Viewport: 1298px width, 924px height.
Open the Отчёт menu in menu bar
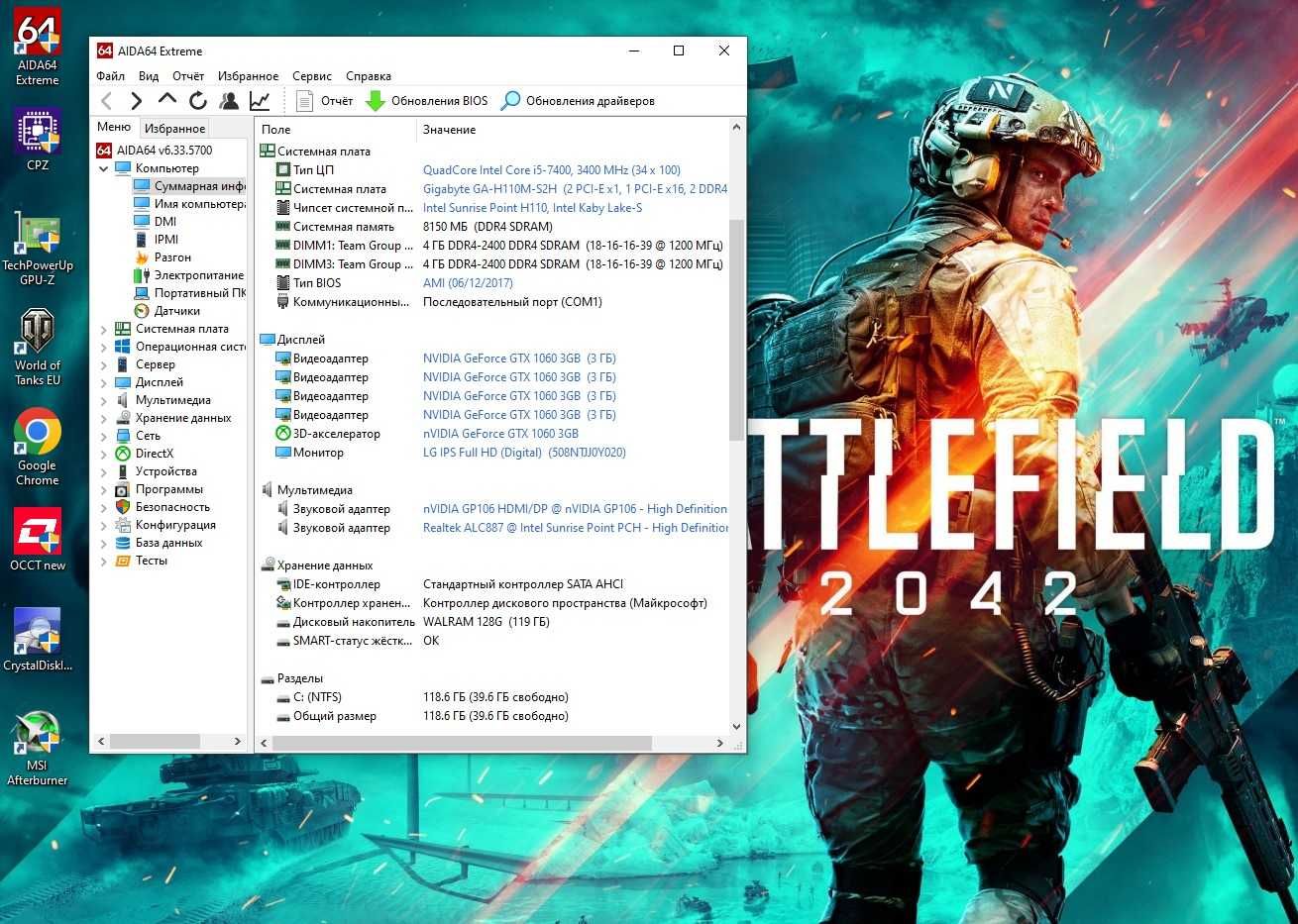click(x=188, y=76)
